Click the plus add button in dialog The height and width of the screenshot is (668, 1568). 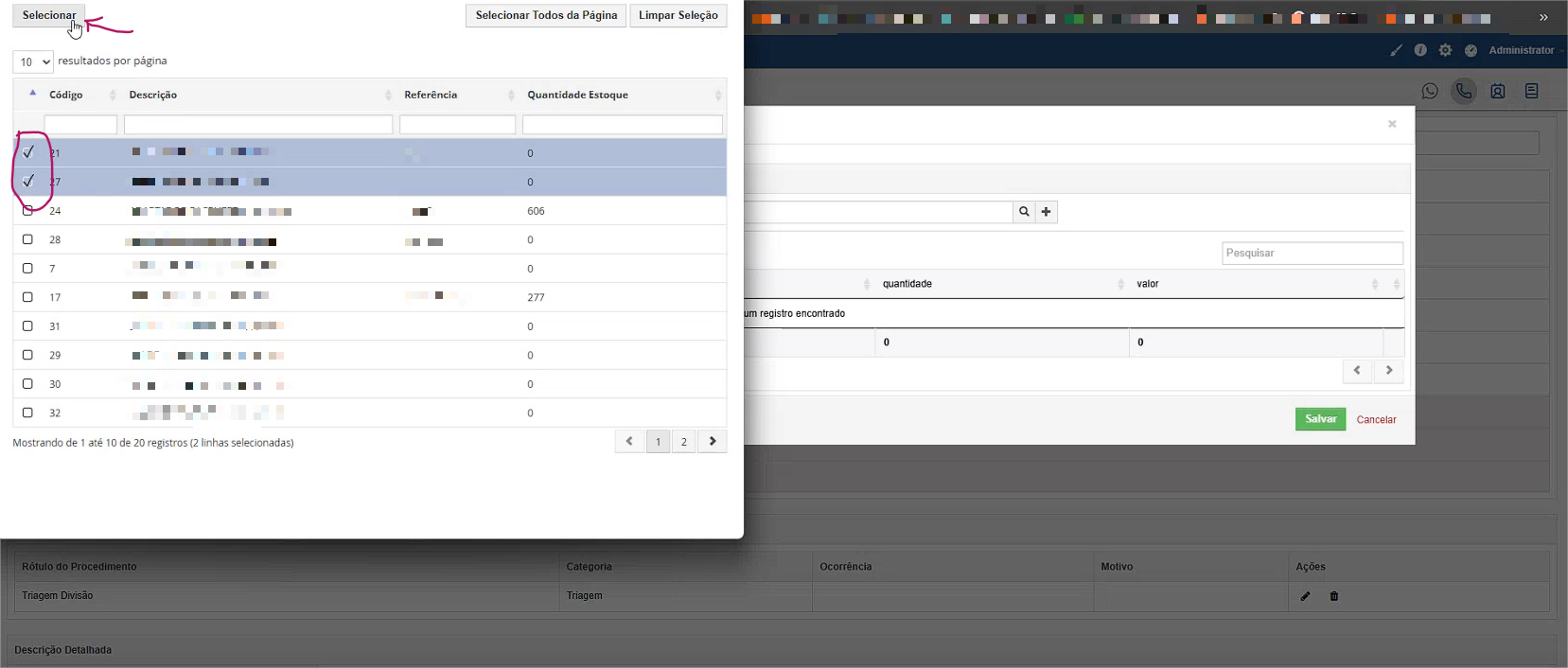click(x=1046, y=212)
